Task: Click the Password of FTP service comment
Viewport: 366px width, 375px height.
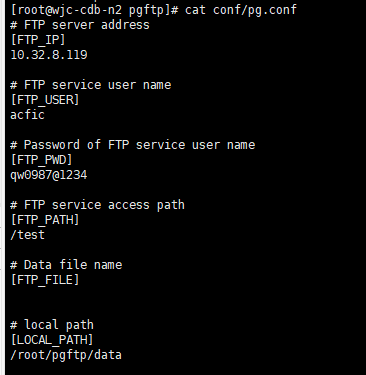Action: click(133, 145)
